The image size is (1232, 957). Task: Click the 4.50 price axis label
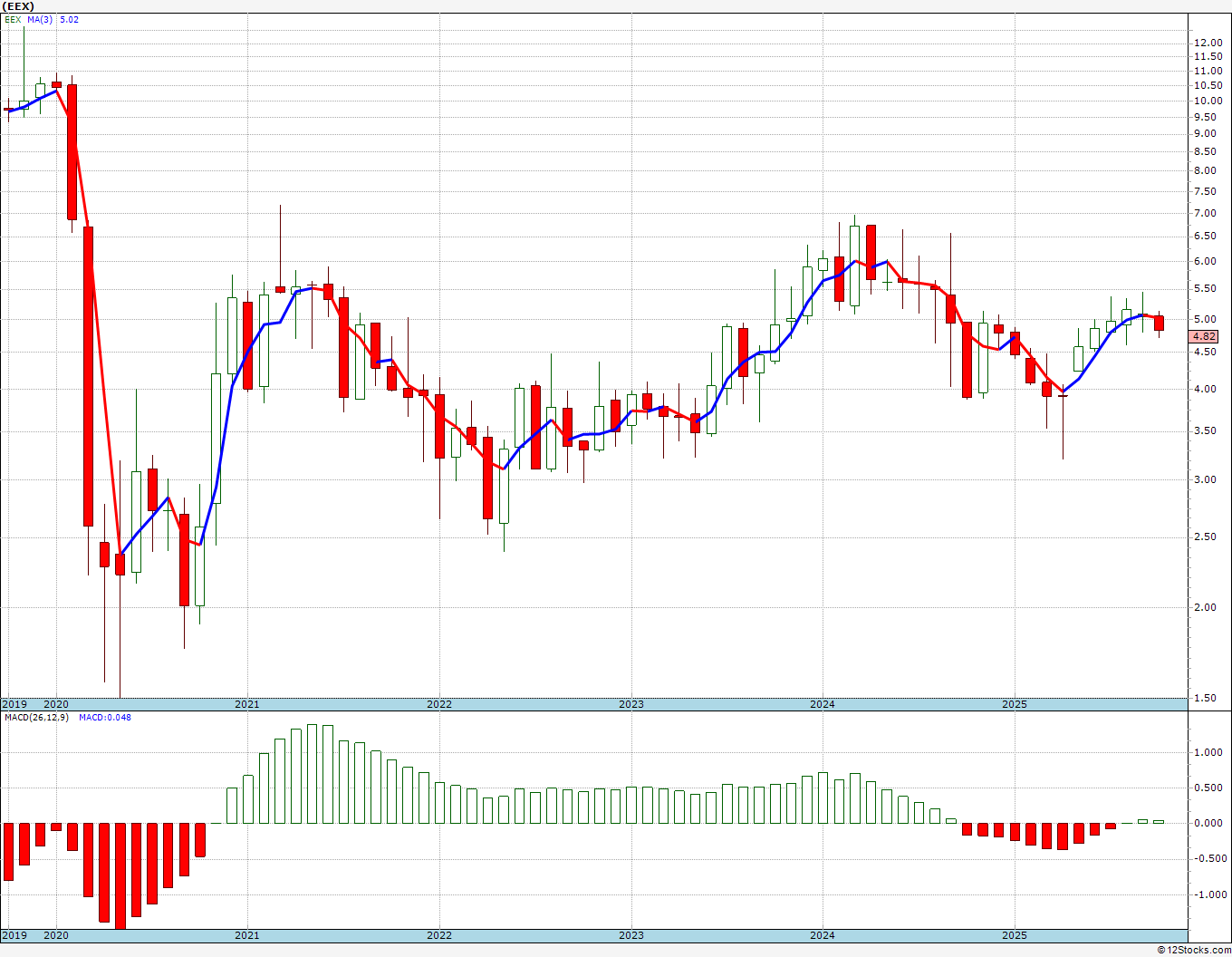tap(1207, 353)
